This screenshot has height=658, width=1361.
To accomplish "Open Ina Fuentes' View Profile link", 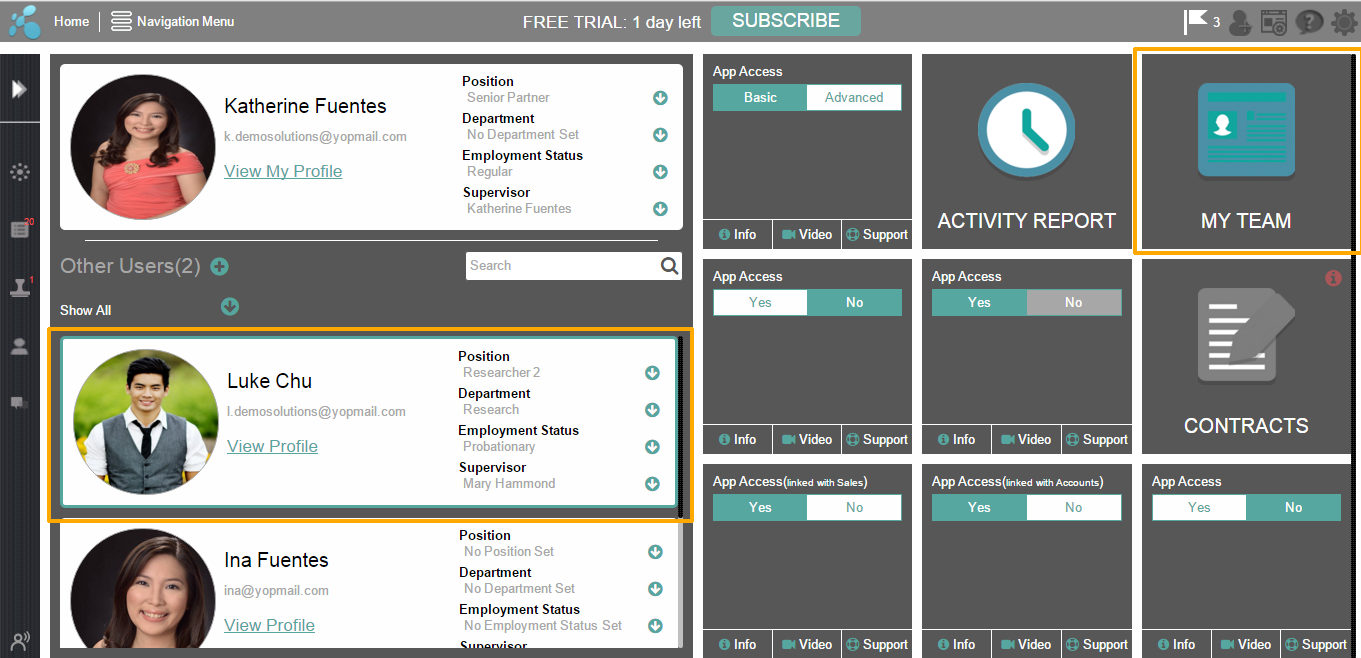I will [269, 626].
